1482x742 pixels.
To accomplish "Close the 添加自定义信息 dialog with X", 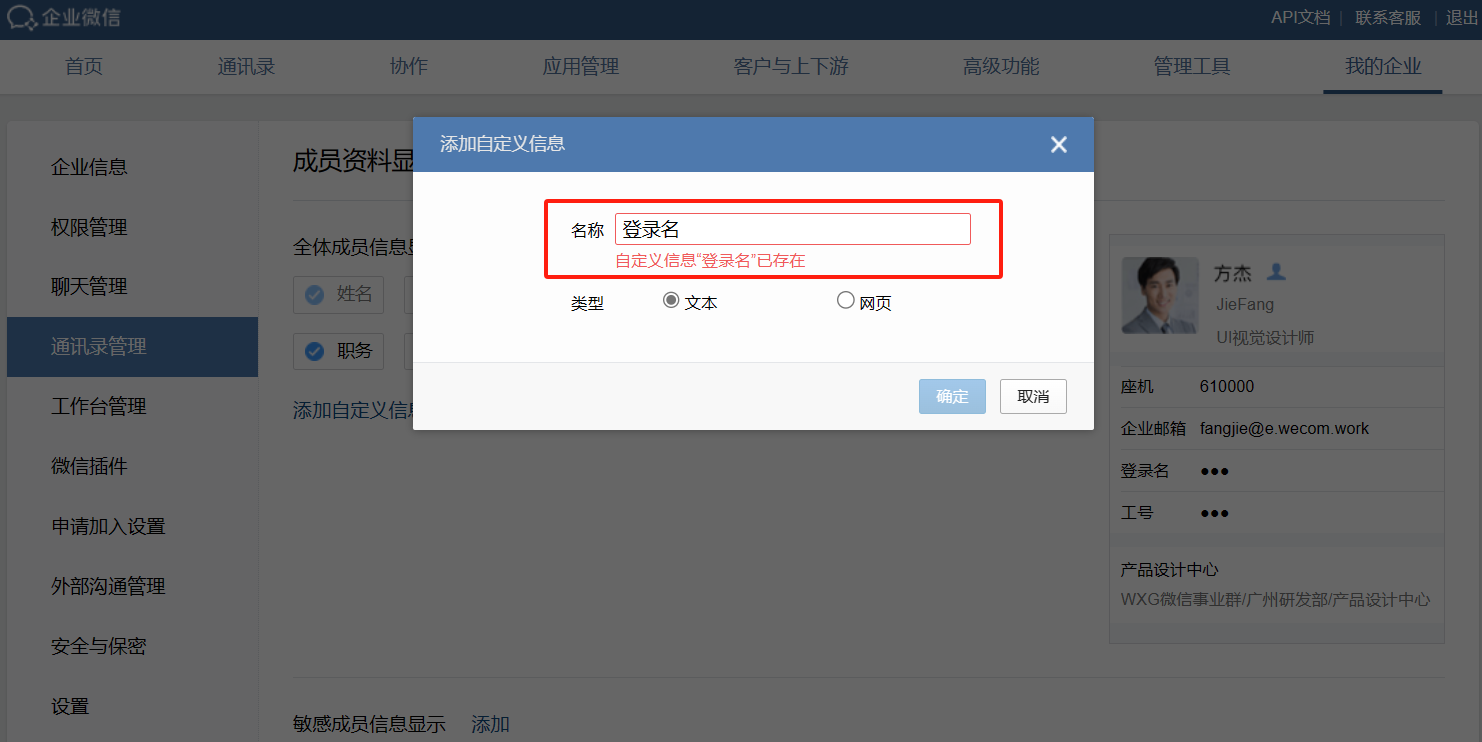I will pos(1059,145).
